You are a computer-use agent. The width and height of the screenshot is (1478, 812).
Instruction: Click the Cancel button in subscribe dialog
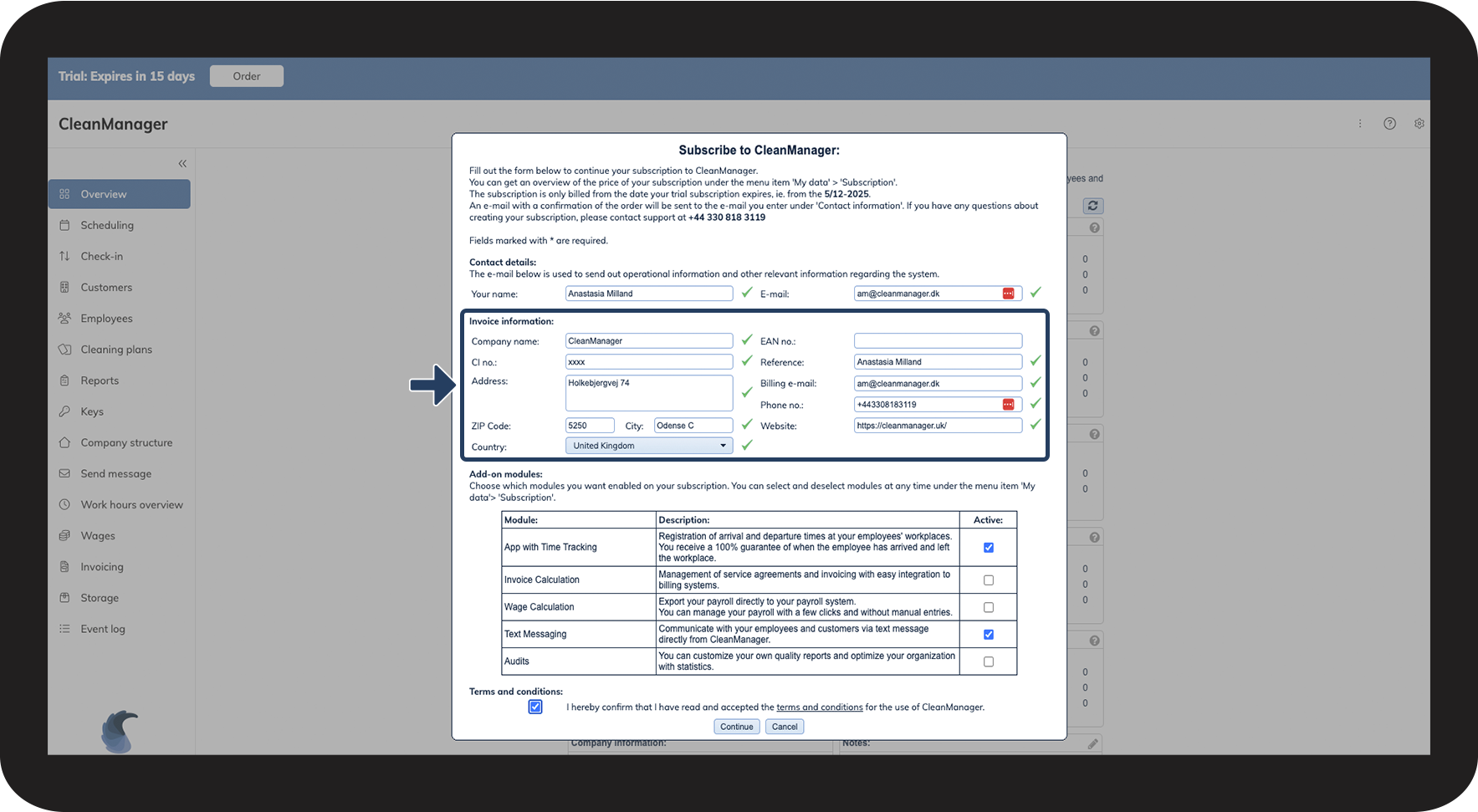785,727
